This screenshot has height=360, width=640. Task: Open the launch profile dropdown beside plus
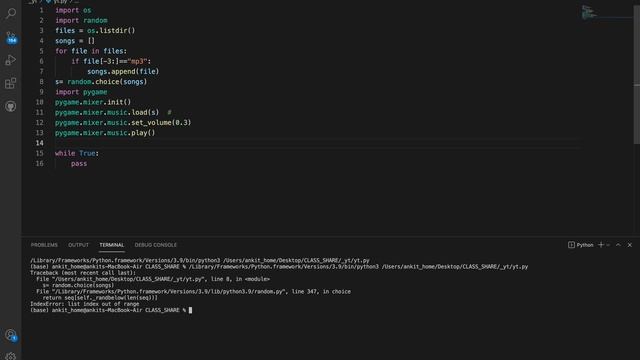coord(608,245)
